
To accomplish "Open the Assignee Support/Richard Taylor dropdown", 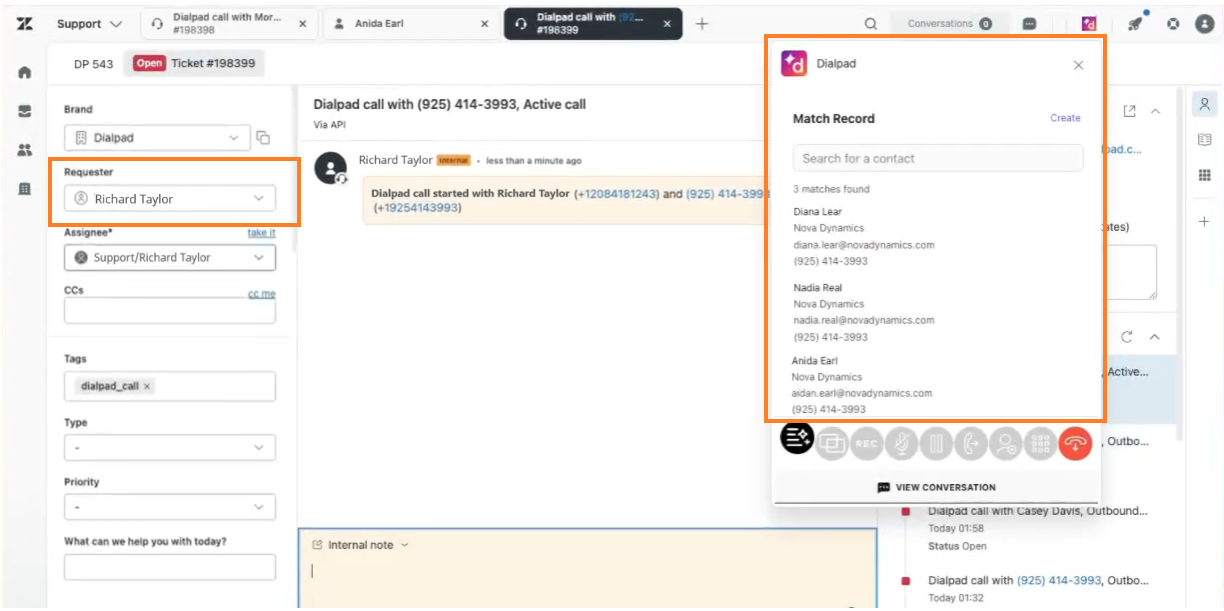I will click(x=170, y=257).
